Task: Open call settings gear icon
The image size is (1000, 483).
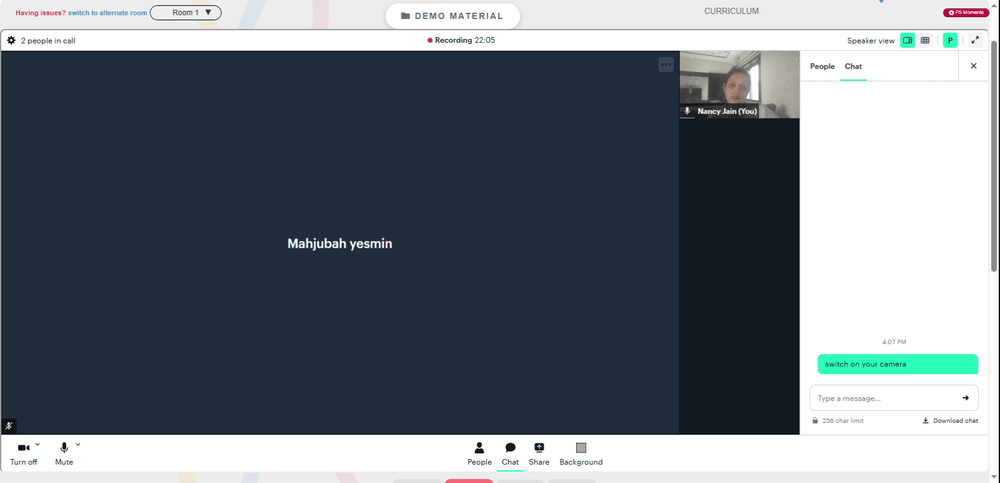Action: [11, 40]
